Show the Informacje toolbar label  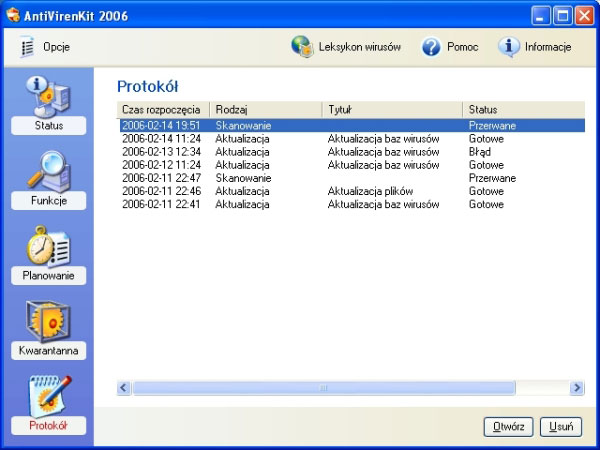click(548, 47)
